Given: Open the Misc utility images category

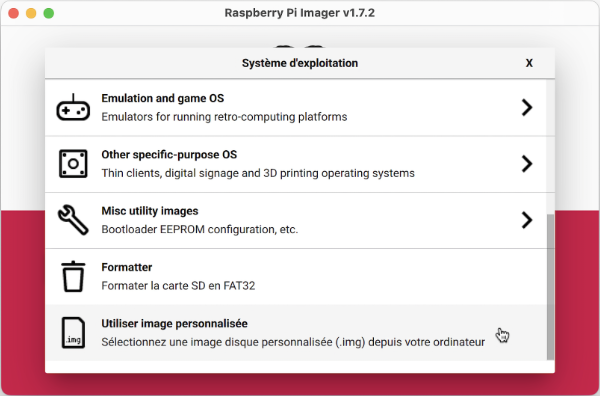Looking at the screenshot, I should point(296,220).
